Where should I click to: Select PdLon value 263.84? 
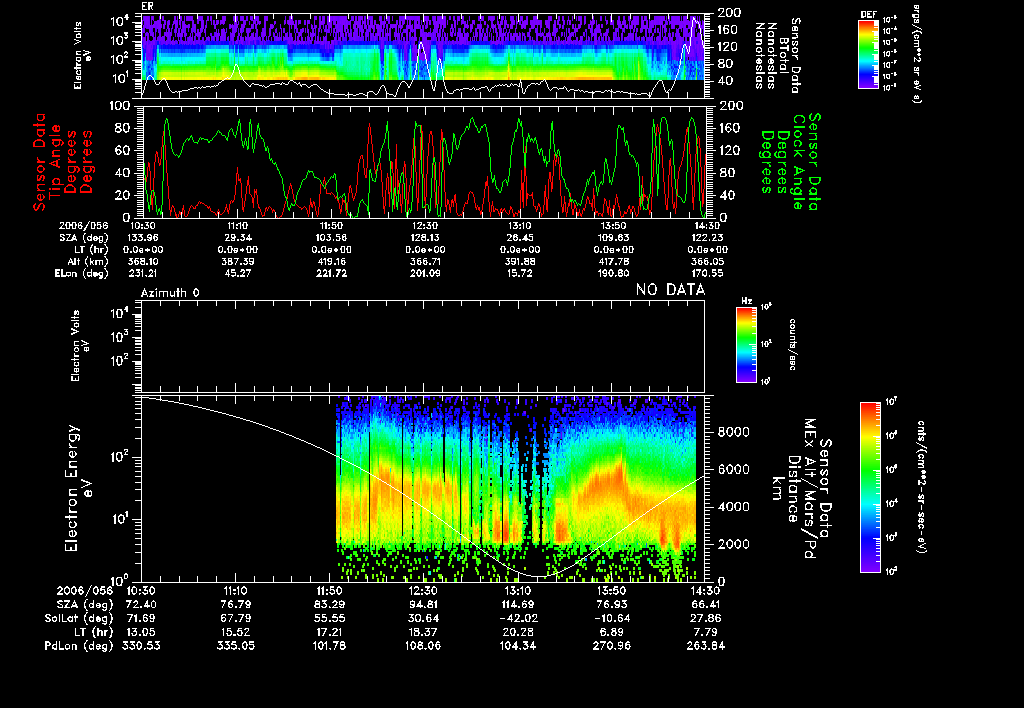pos(705,645)
